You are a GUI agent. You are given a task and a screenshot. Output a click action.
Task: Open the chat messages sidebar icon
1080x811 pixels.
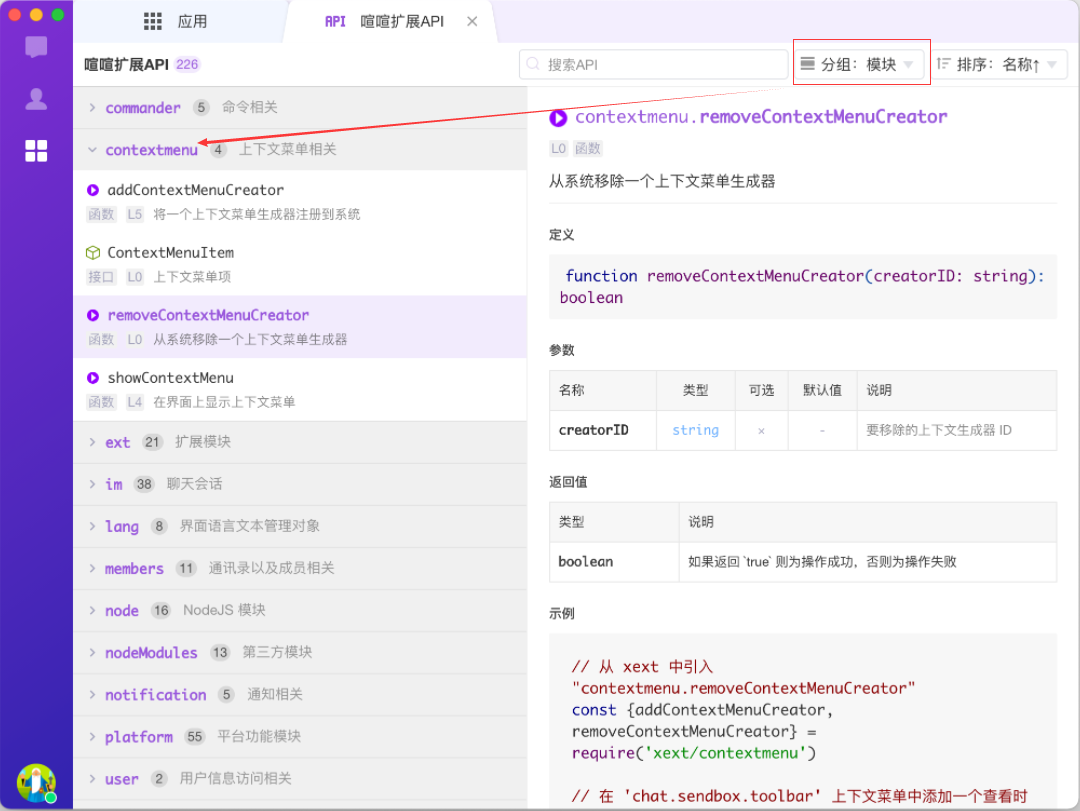tap(36, 47)
